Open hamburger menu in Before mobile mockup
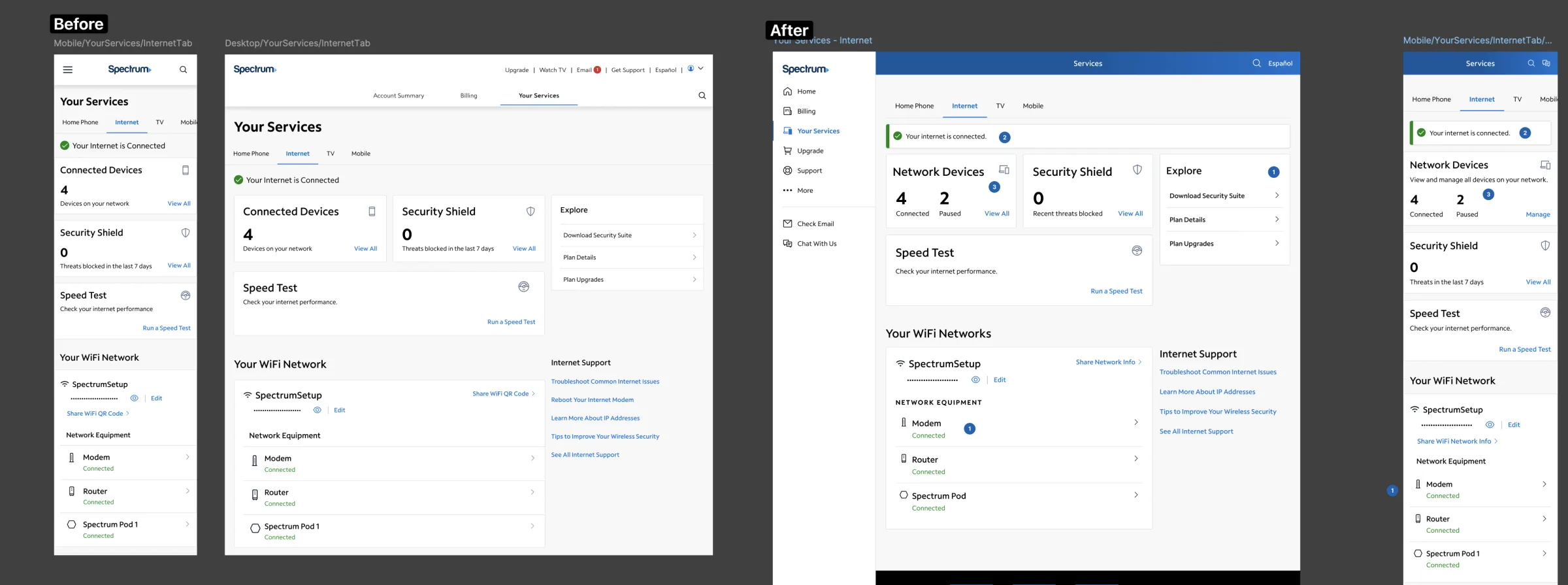 click(x=67, y=69)
